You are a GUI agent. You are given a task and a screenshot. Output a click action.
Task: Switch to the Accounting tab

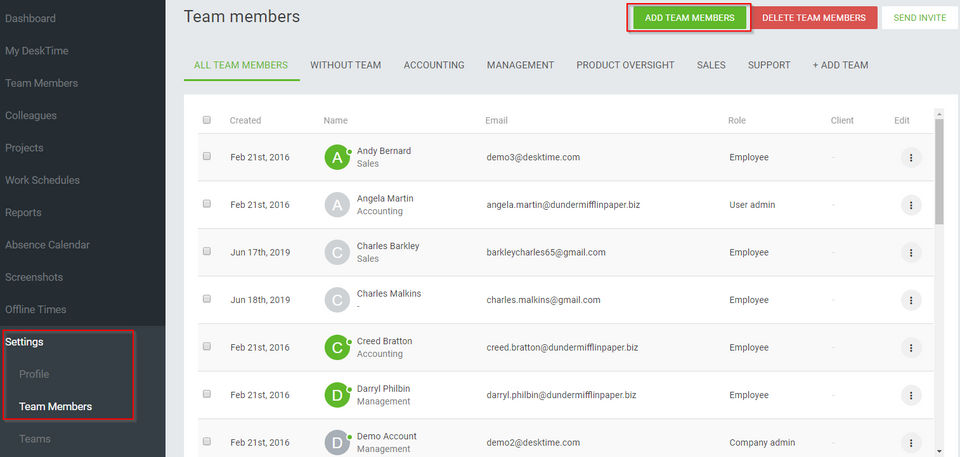434,65
